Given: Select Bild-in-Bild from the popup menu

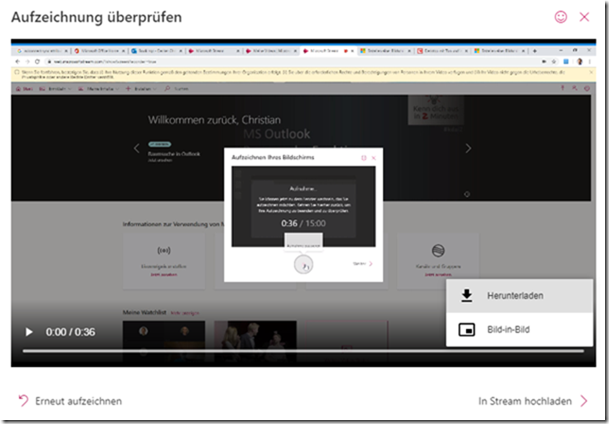Looking at the screenshot, I should click(x=519, y=330).
